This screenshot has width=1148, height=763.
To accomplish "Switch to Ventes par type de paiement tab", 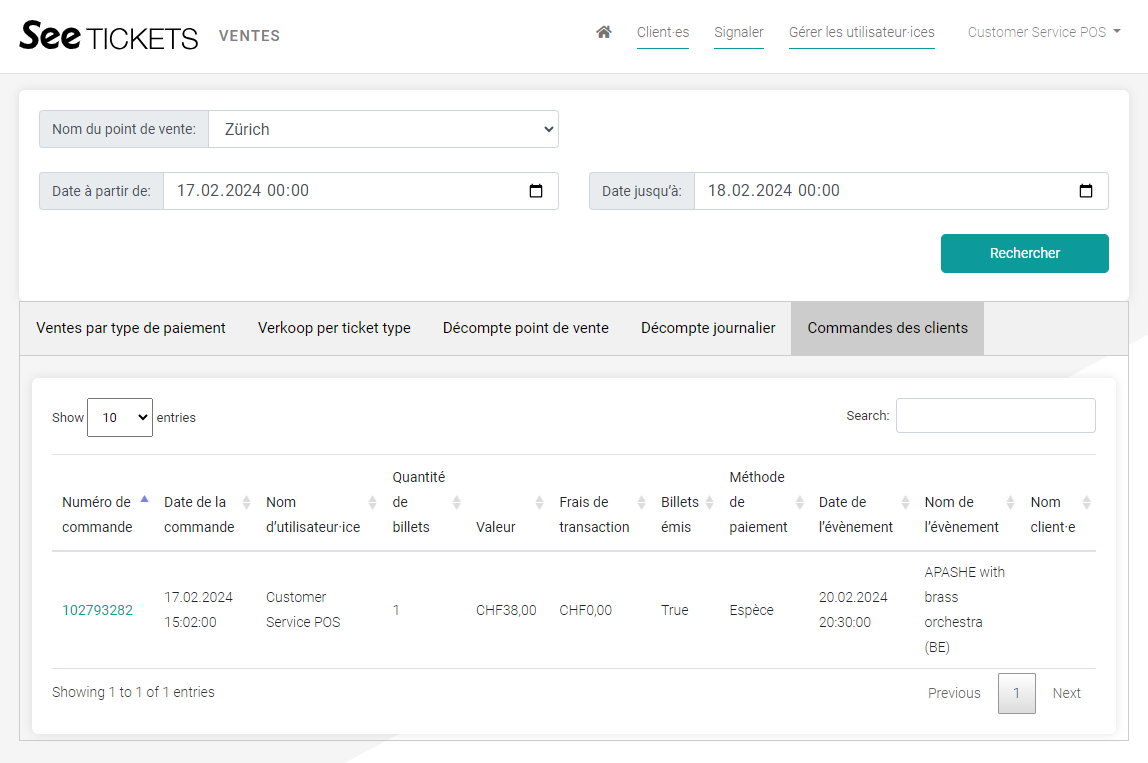I will pos(131,328).
